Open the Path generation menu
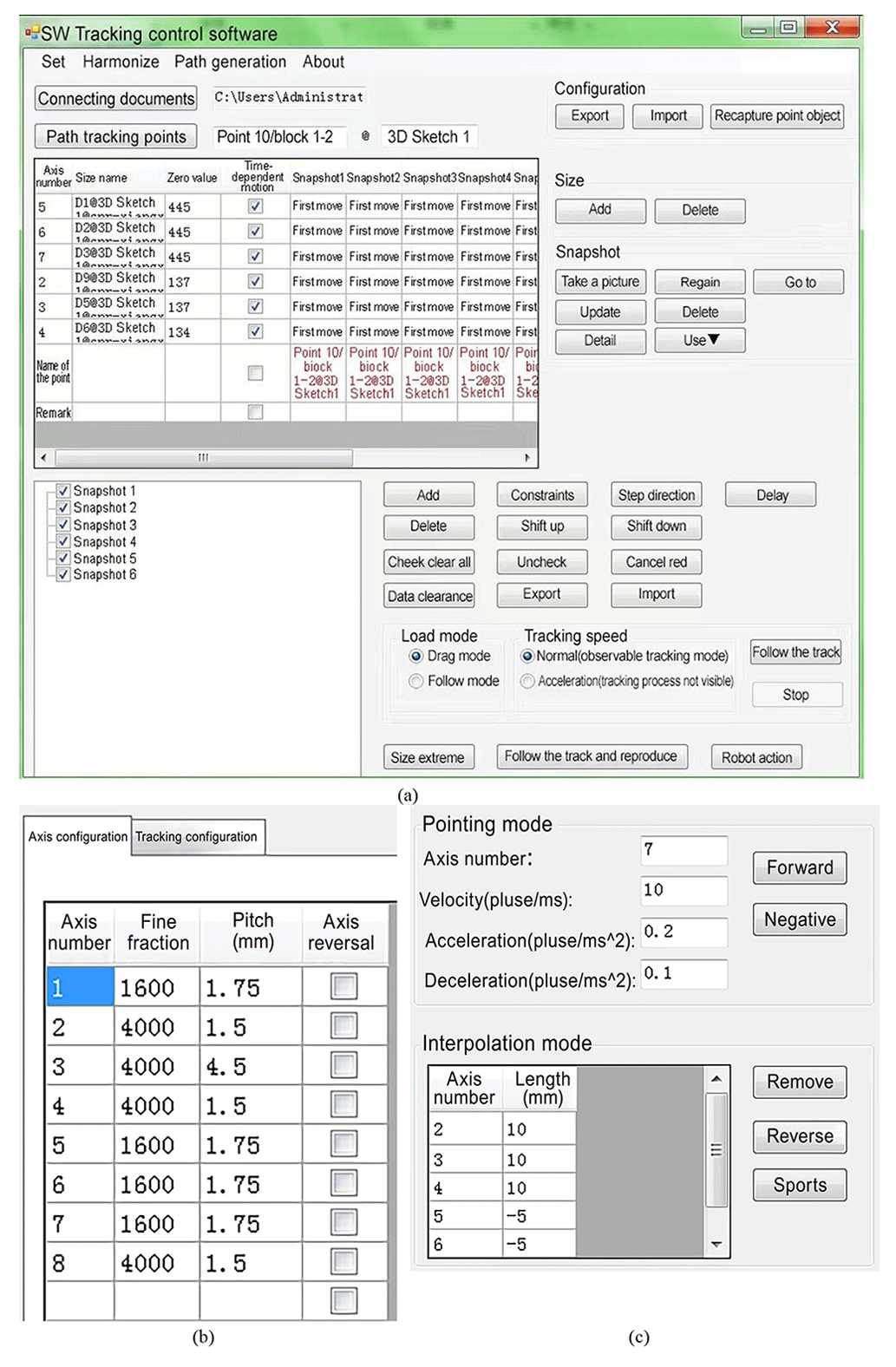Image resolution: width=896 pixels, height=1367 pixels. click(x=230, y=62)
